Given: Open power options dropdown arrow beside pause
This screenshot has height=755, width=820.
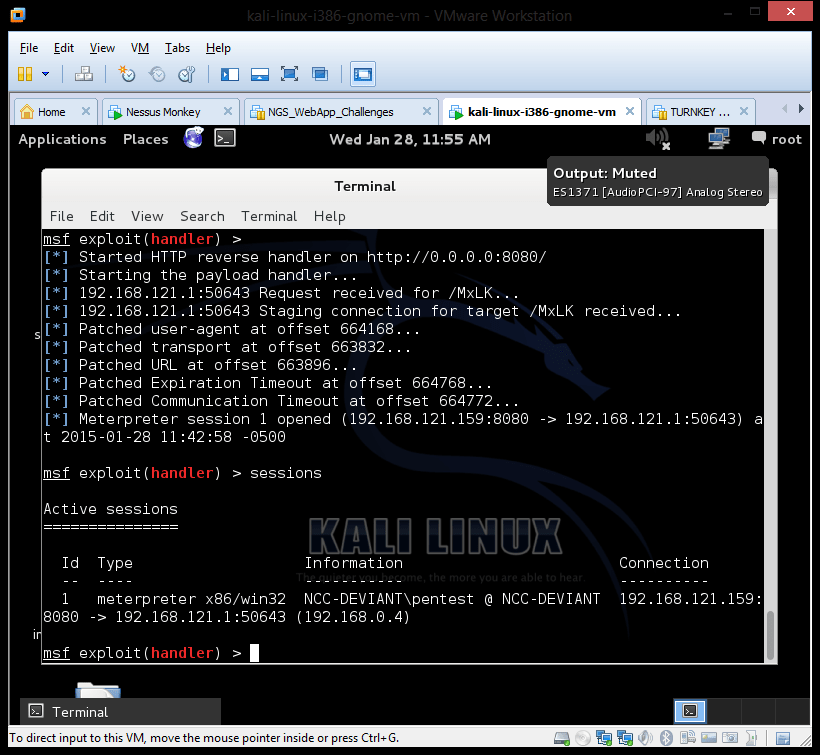Looking at the screenshot, I should [x=46, y=74].
